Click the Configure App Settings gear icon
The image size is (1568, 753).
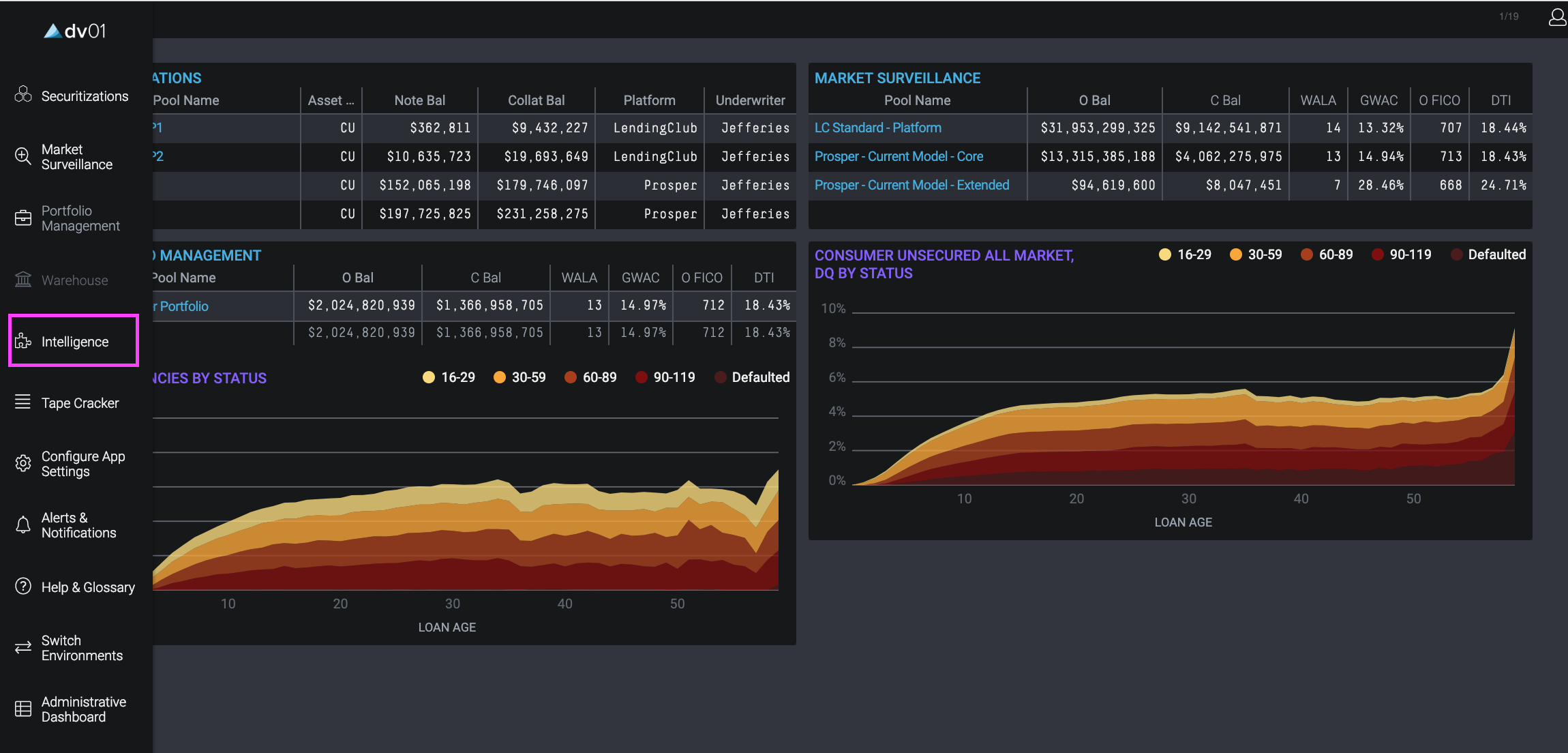[23, 463]
